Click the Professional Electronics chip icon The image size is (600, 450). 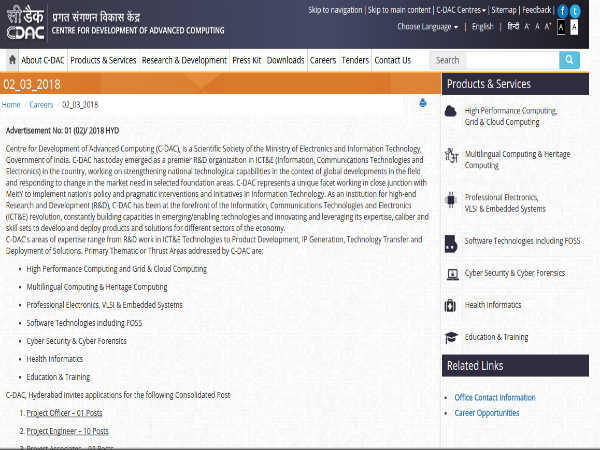point(451,199)
